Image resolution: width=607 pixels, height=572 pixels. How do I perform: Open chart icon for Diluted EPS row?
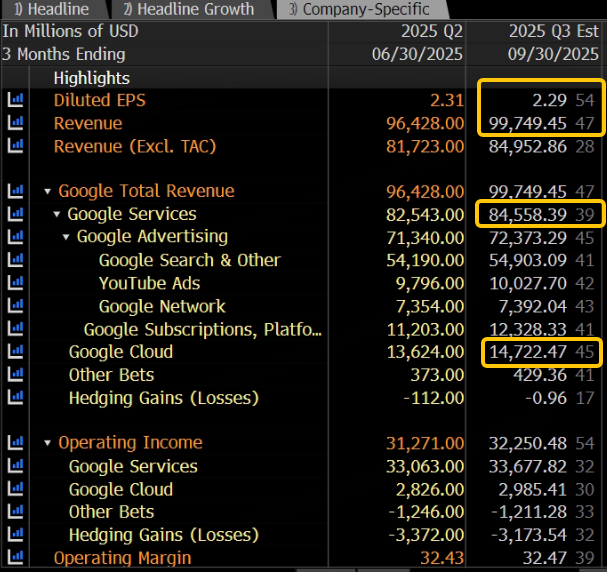tap(15, 100)
